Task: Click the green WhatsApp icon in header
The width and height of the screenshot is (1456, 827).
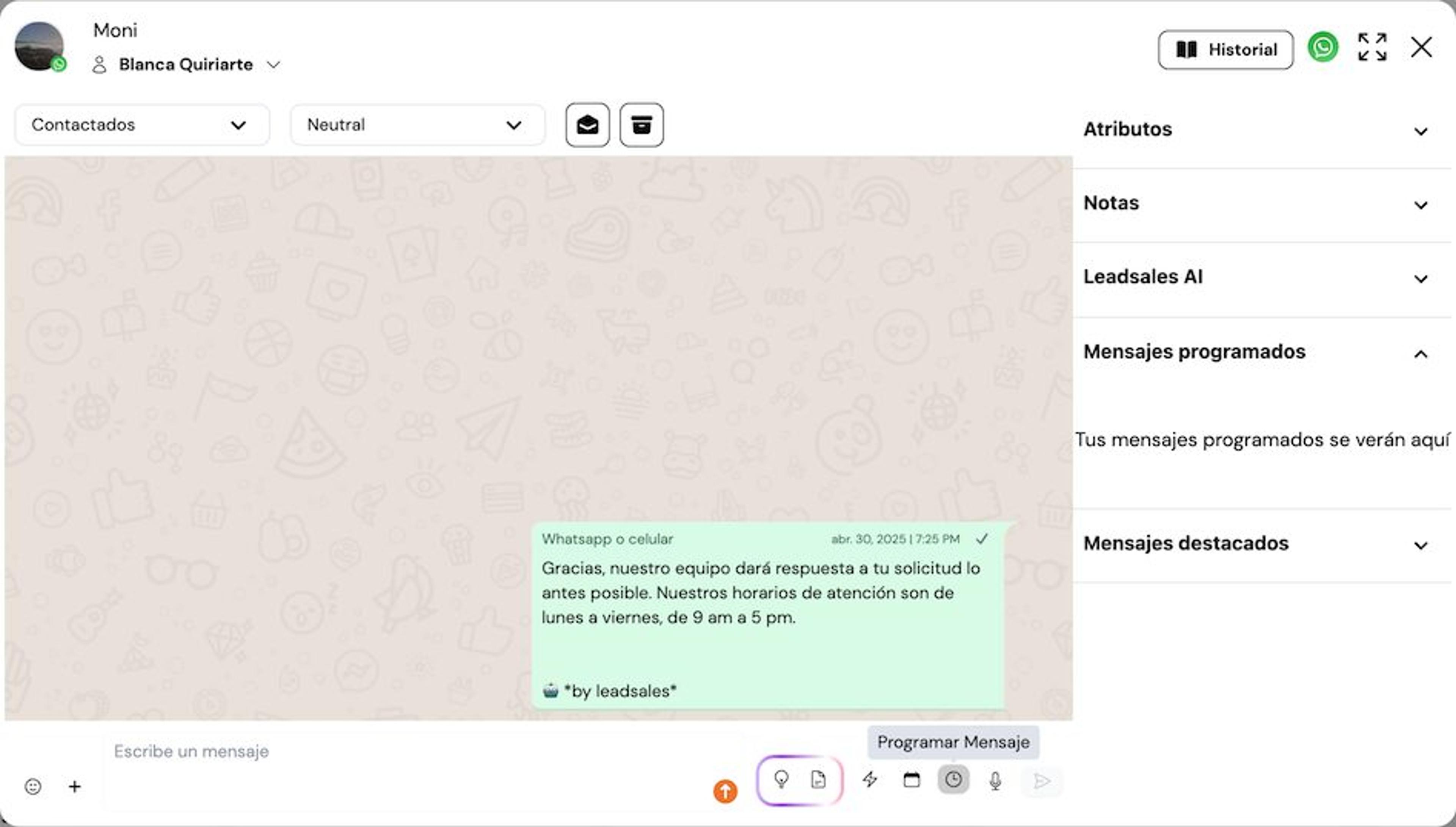Action: 1323,47
